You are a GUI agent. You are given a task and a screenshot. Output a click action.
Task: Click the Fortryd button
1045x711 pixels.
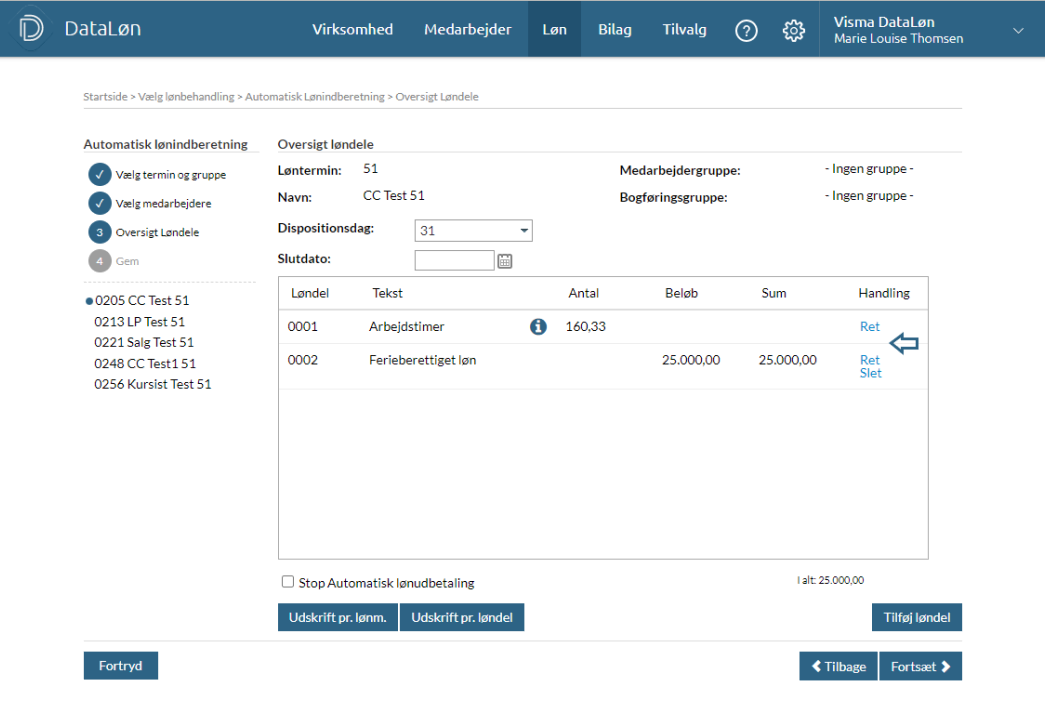point(121,666)
